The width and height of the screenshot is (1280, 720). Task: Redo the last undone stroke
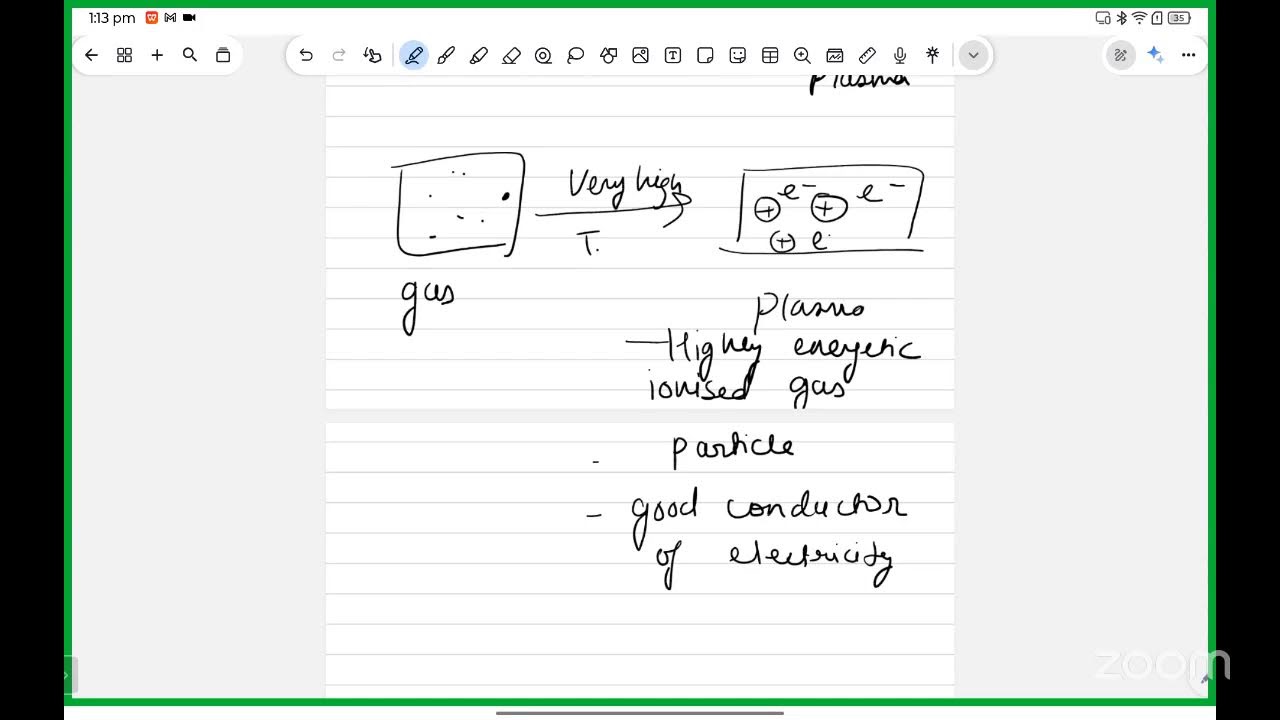coord(339,56)
